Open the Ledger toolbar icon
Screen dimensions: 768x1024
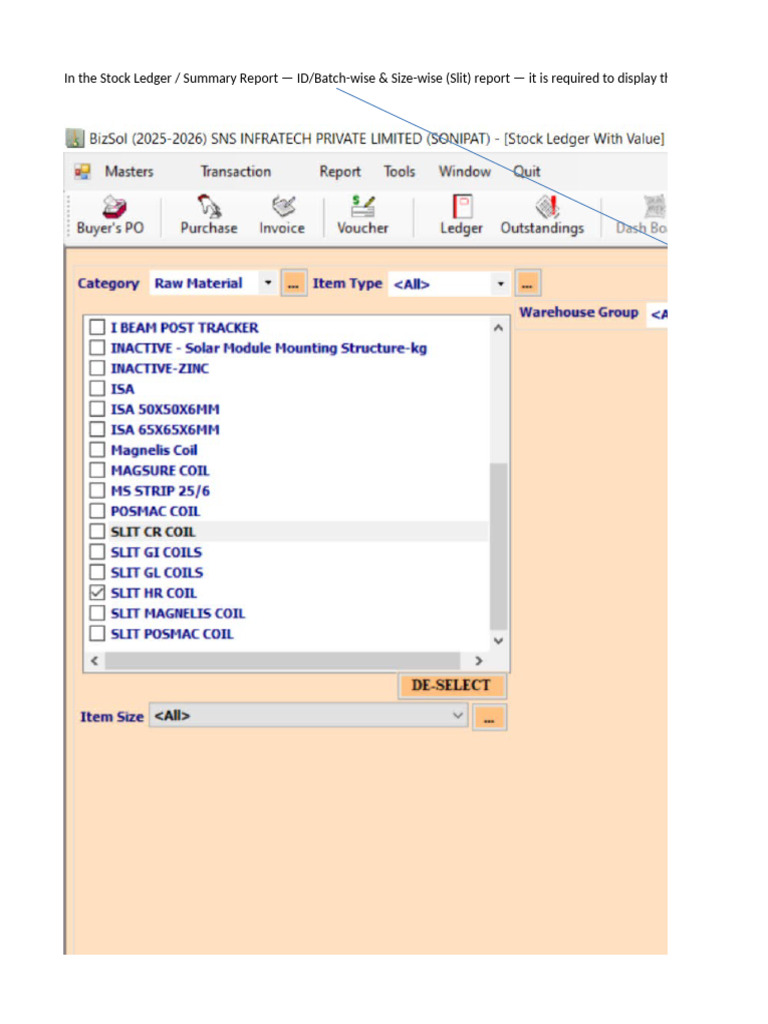(x=461, y=215)
